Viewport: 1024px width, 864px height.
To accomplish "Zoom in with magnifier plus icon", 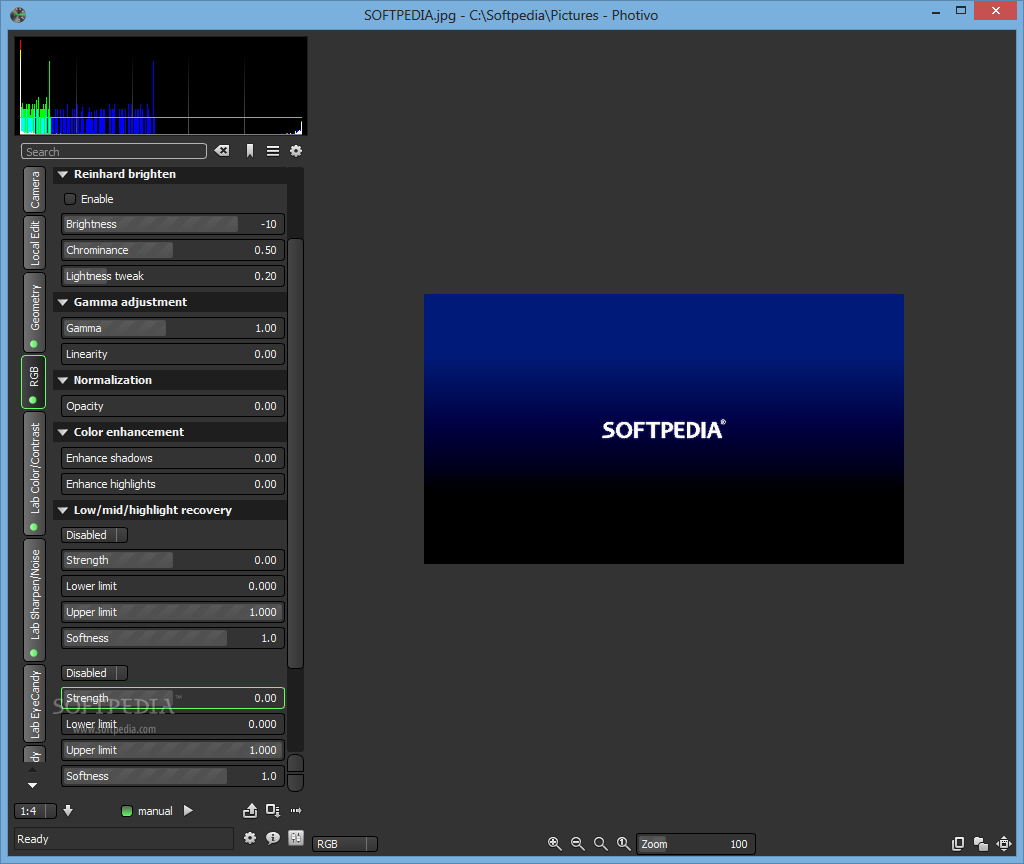I will tap(554, 844).
